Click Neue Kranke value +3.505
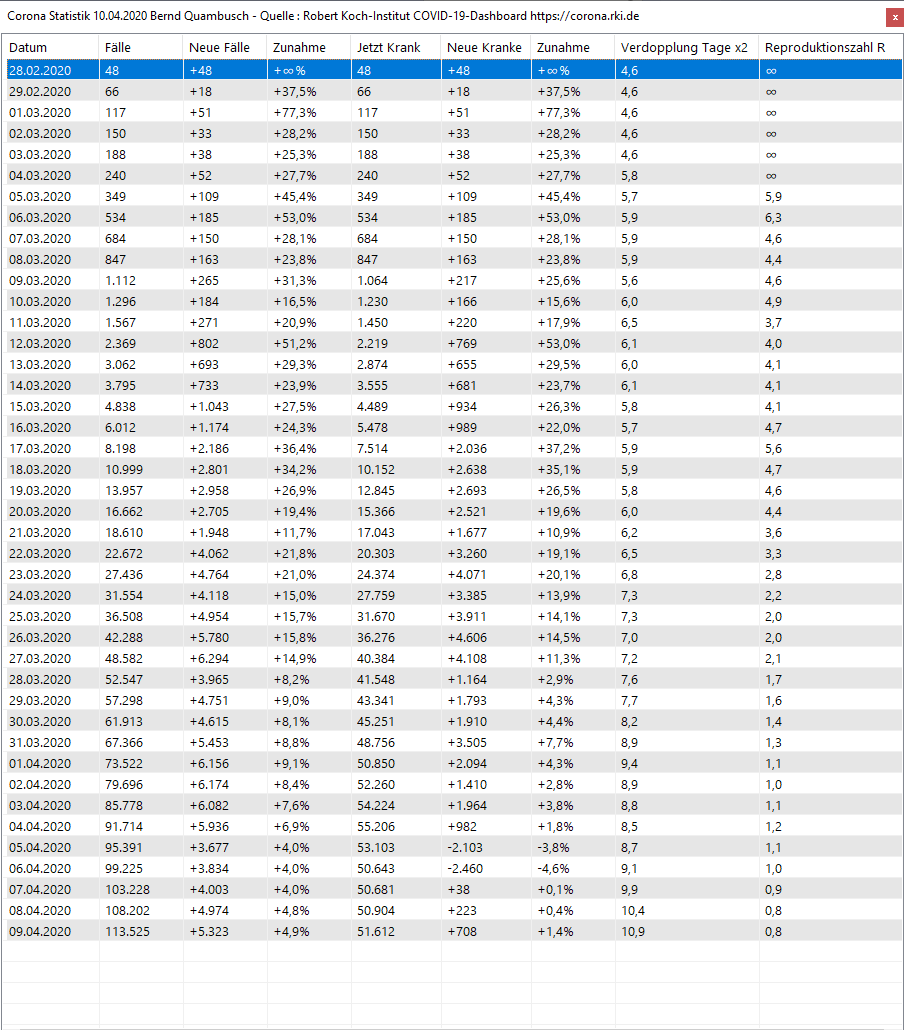904x1030 pixels. coord(467,743)
